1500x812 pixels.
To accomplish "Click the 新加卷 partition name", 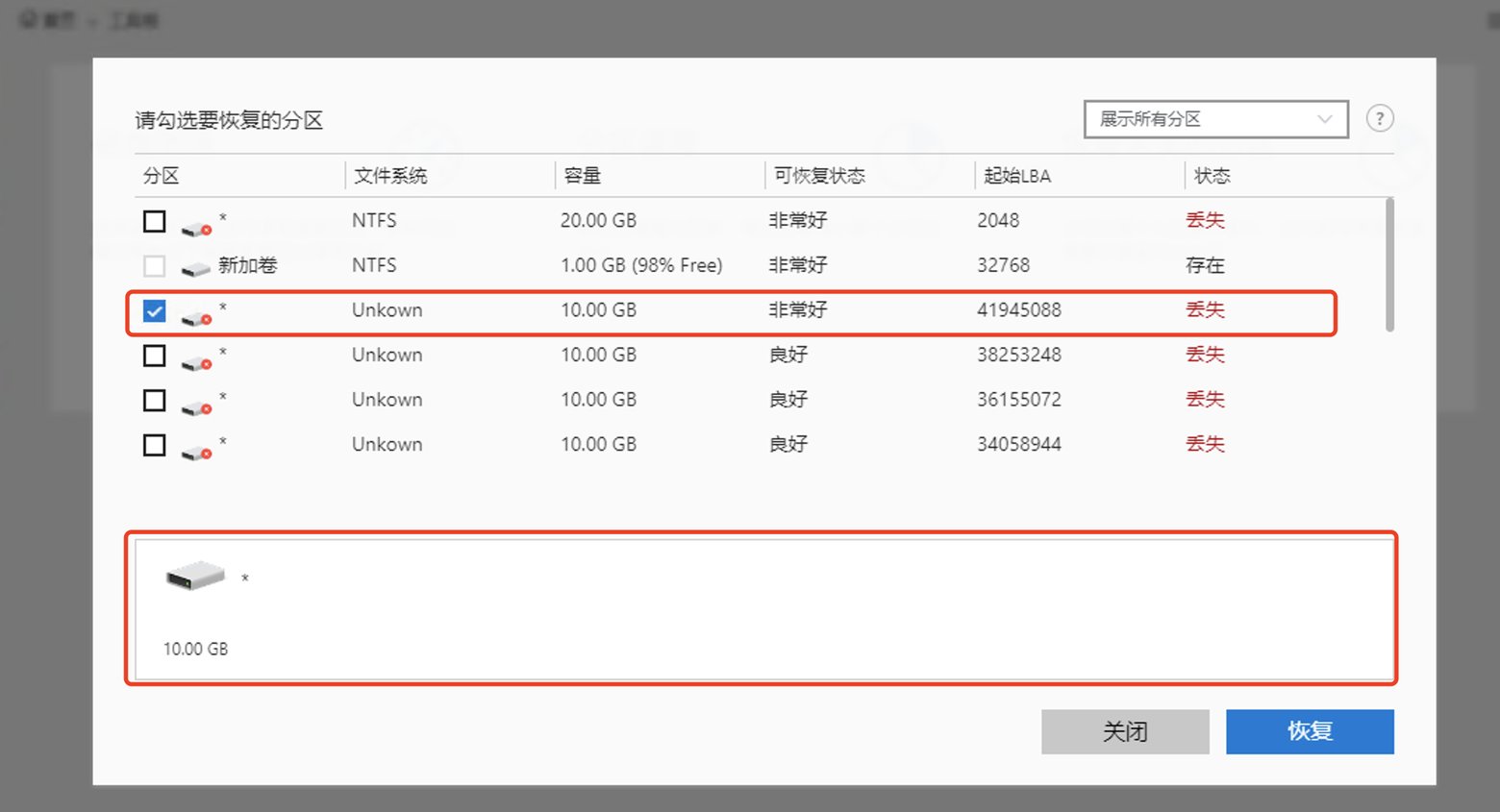I will [247, 265].
